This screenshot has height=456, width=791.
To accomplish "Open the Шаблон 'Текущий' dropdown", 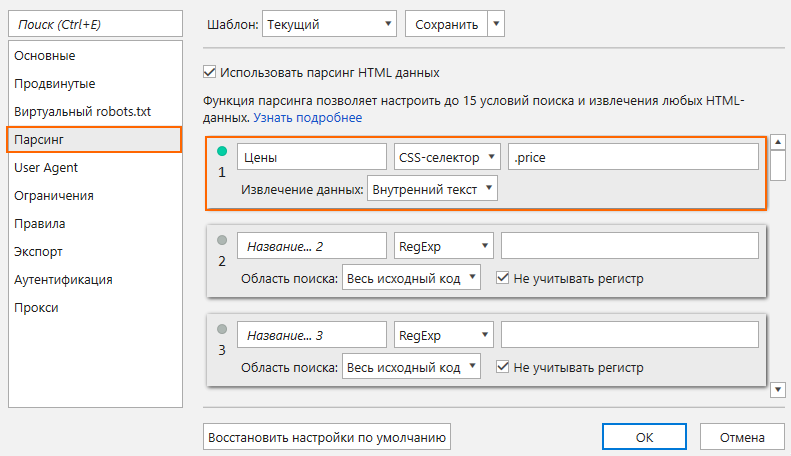I will tap(328, 23).
